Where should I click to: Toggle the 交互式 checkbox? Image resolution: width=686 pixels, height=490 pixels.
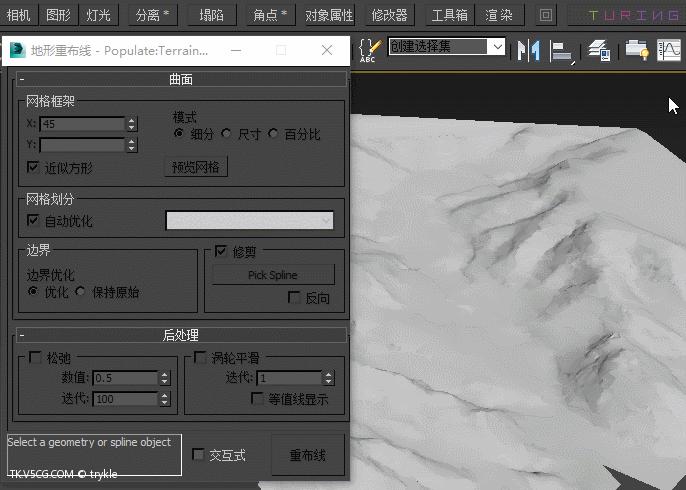click(x=198, y=455)
